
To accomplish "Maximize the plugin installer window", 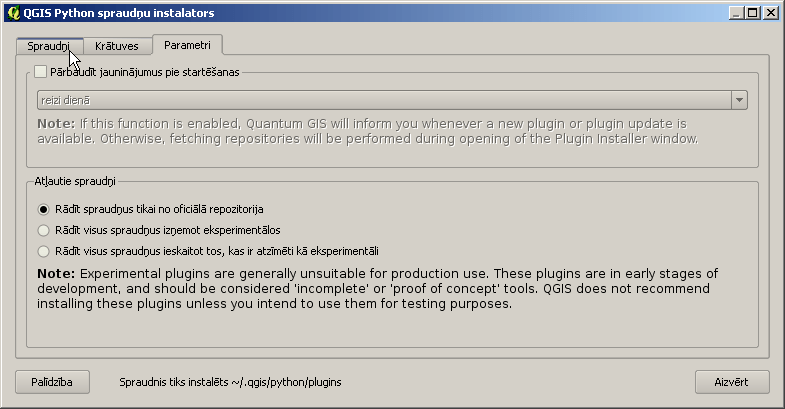I will coord(752,13).
